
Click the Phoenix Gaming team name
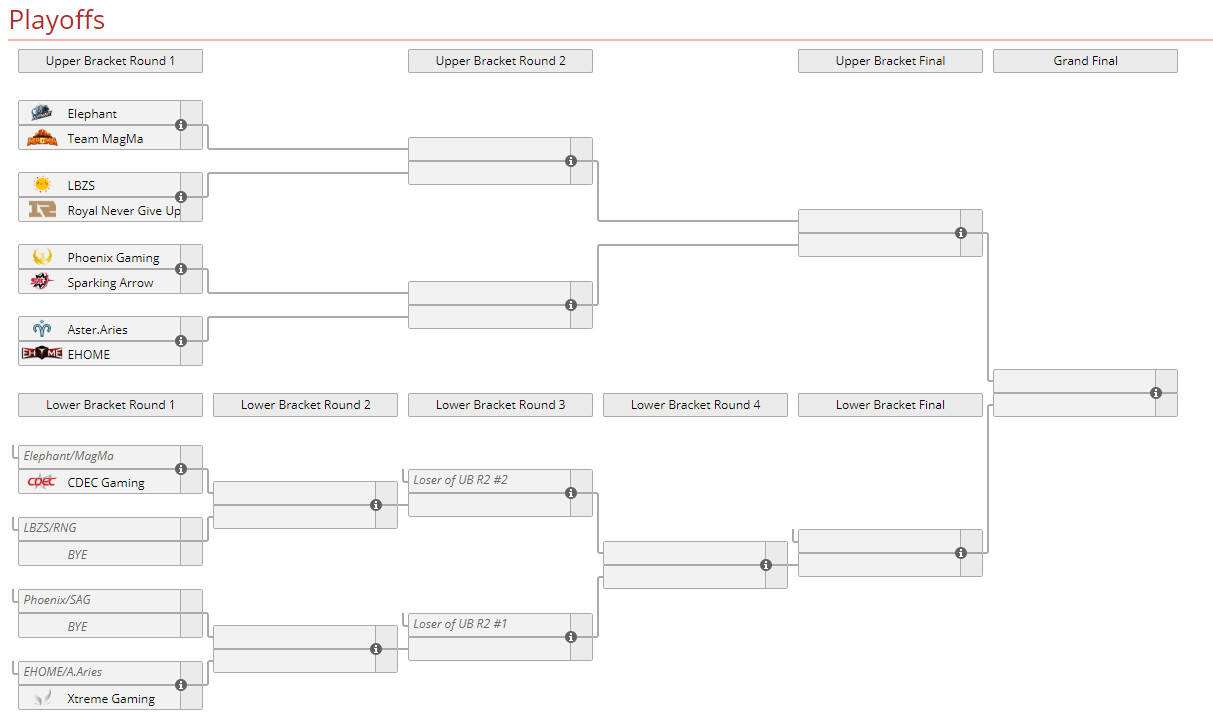point(113,257)
